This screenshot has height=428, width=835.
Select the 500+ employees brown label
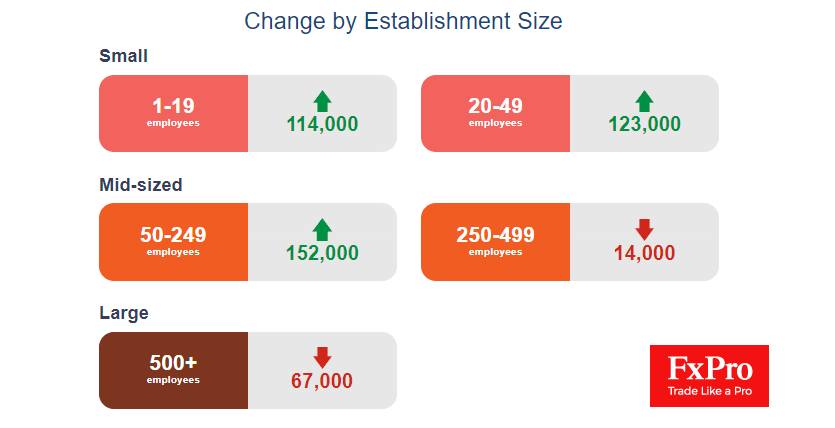tap(173, 370)
